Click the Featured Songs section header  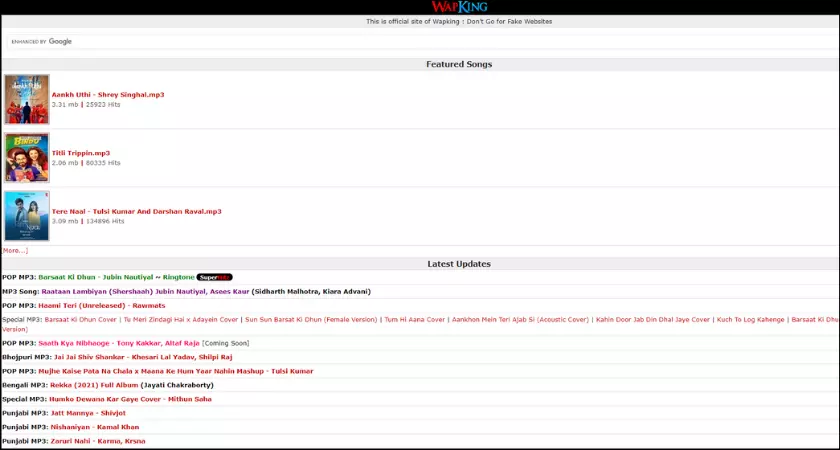tap(459, 64)
